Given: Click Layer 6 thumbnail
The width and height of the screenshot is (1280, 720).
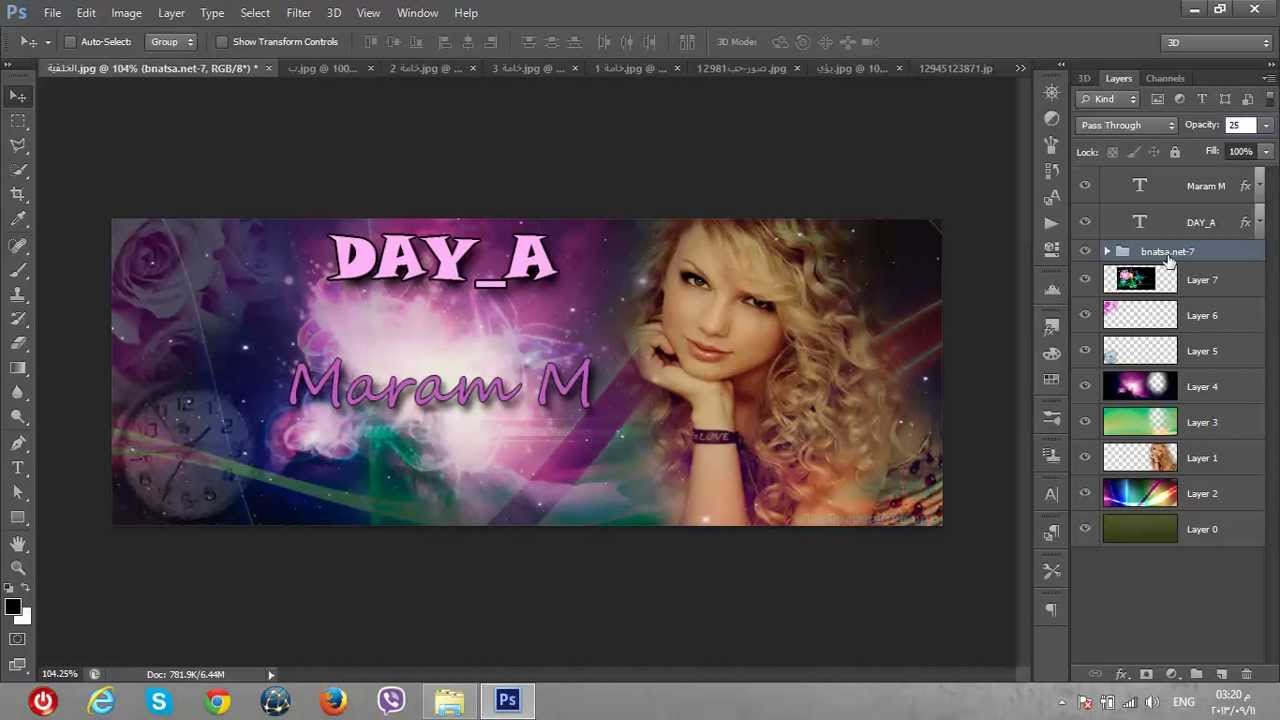Looking at the screenshot, I should pyautogui.click(x=1140, y=315).
